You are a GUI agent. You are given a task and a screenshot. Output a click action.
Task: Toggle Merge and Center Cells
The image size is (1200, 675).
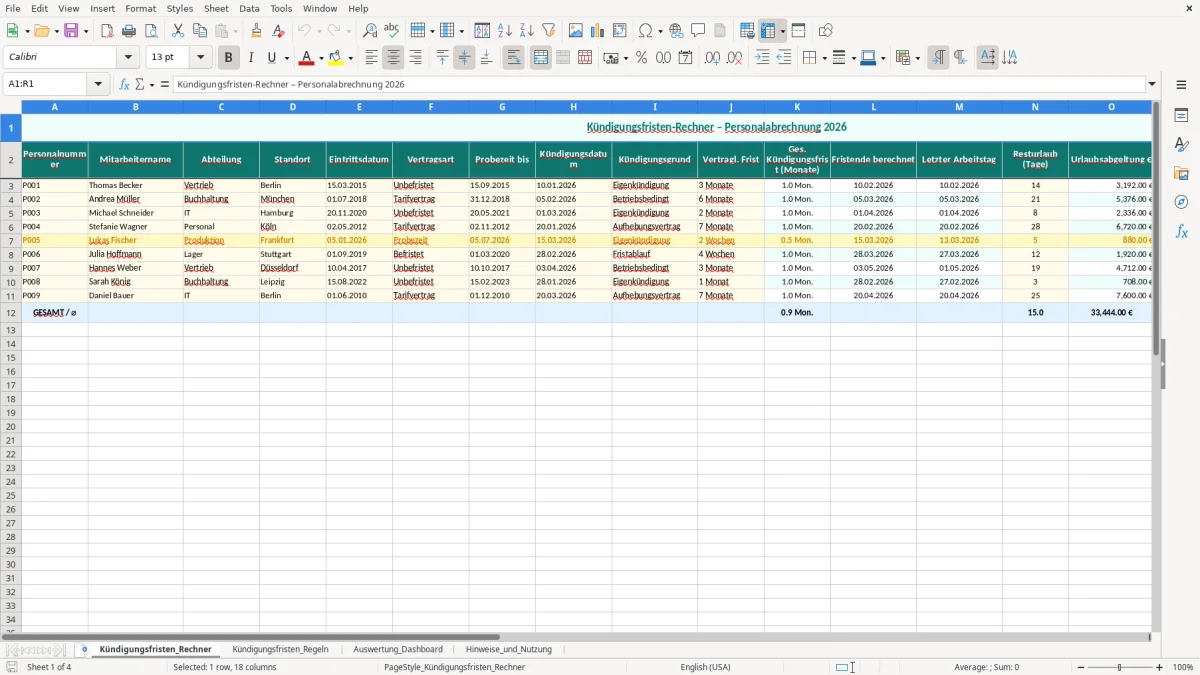pyautogui.click(x=541, y=58)
